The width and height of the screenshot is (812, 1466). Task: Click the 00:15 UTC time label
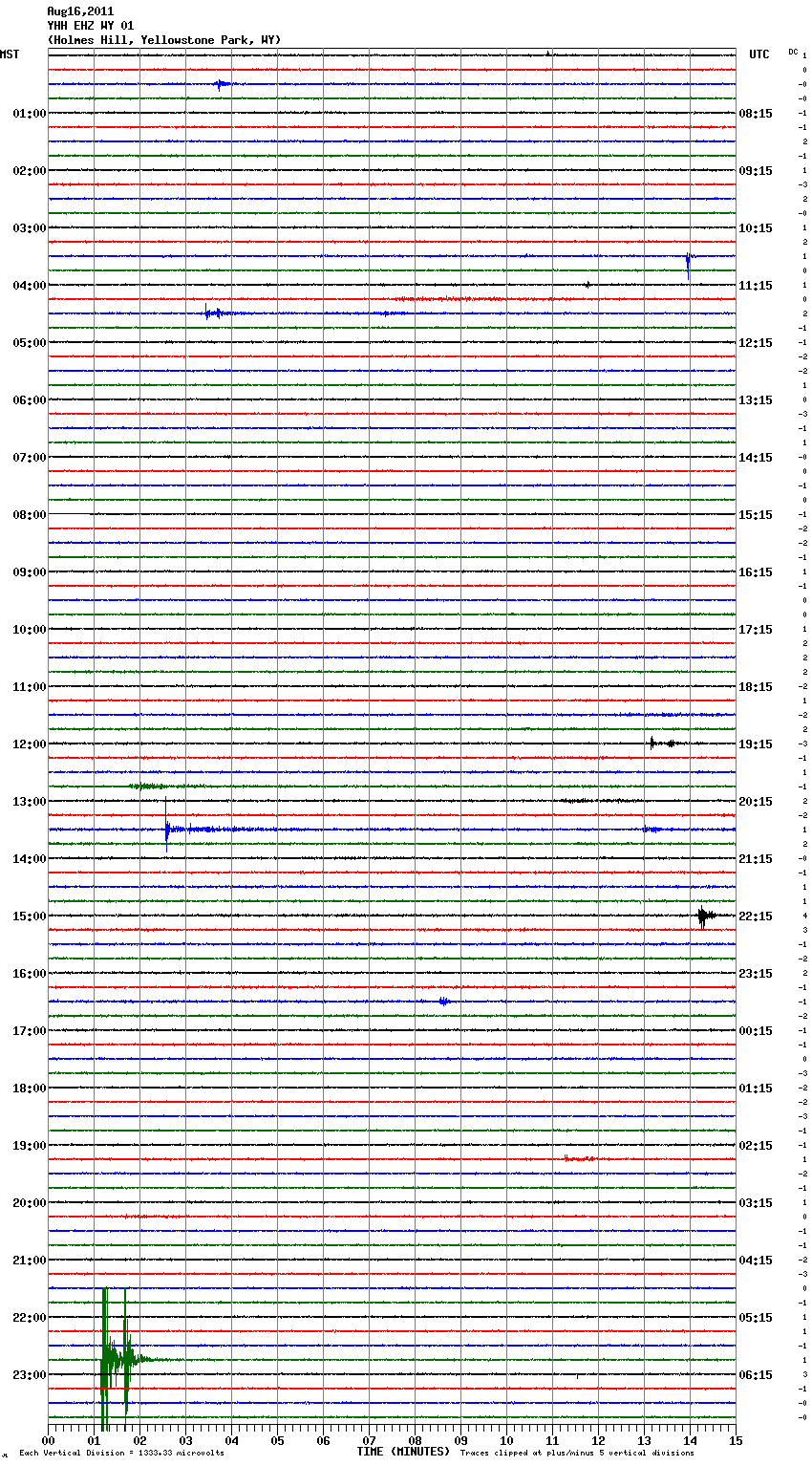pos(756,1031)
